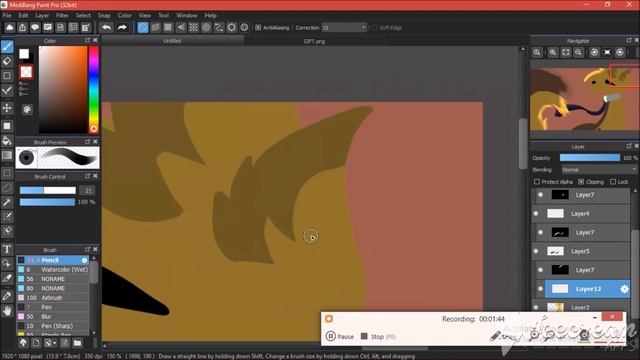Click the layer Opacity slider
640x360 pixels.
pyautogui.click(x=589, y=158)
